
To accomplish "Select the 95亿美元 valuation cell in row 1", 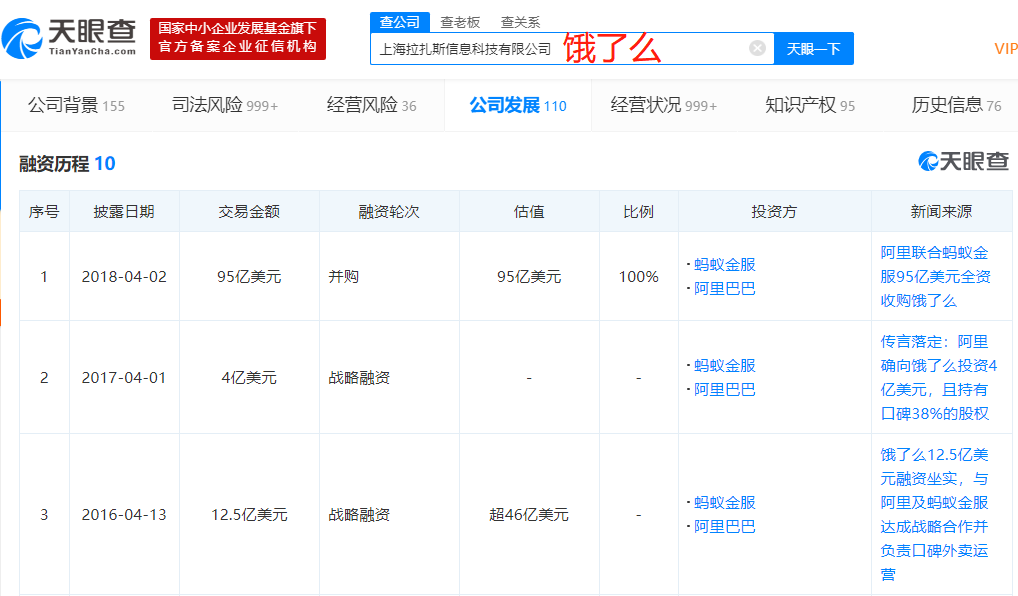I will click(x=529, y=277).
